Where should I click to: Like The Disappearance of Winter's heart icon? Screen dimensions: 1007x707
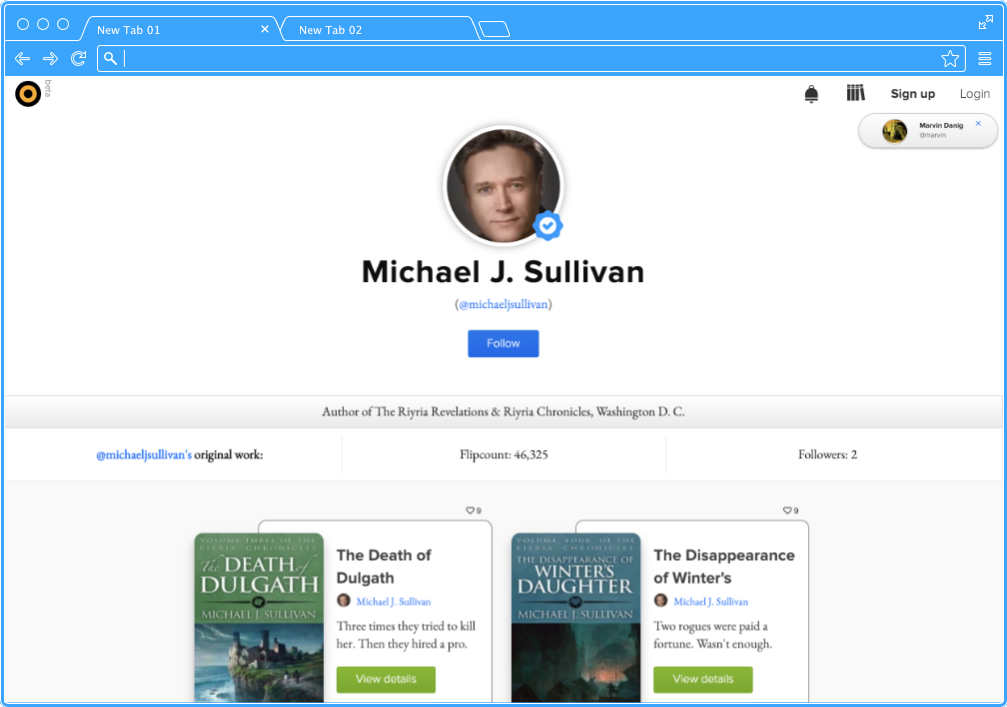coord(787,511)
